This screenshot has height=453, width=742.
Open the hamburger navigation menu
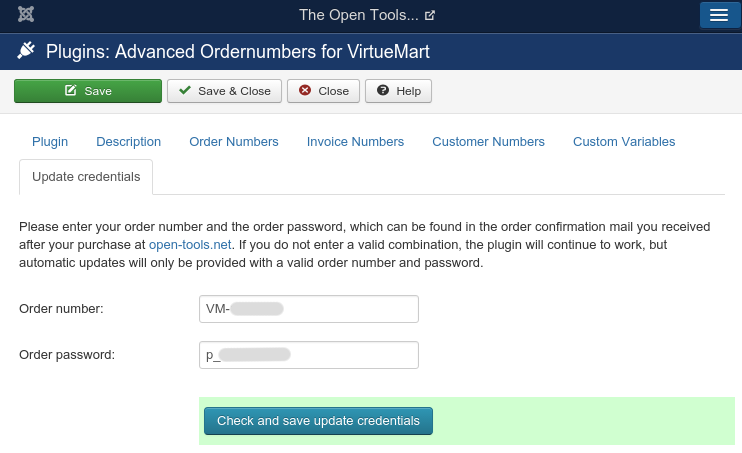tap(718, 15)
